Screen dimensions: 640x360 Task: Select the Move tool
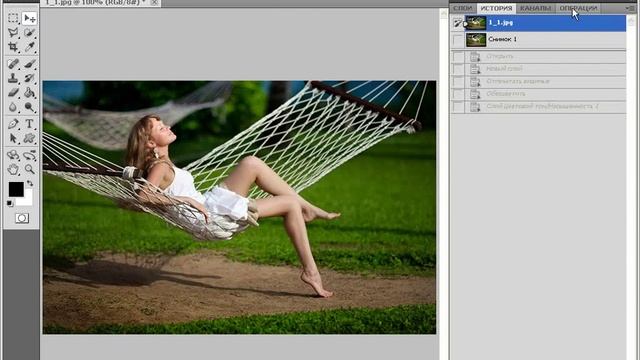tap(29, 18)
